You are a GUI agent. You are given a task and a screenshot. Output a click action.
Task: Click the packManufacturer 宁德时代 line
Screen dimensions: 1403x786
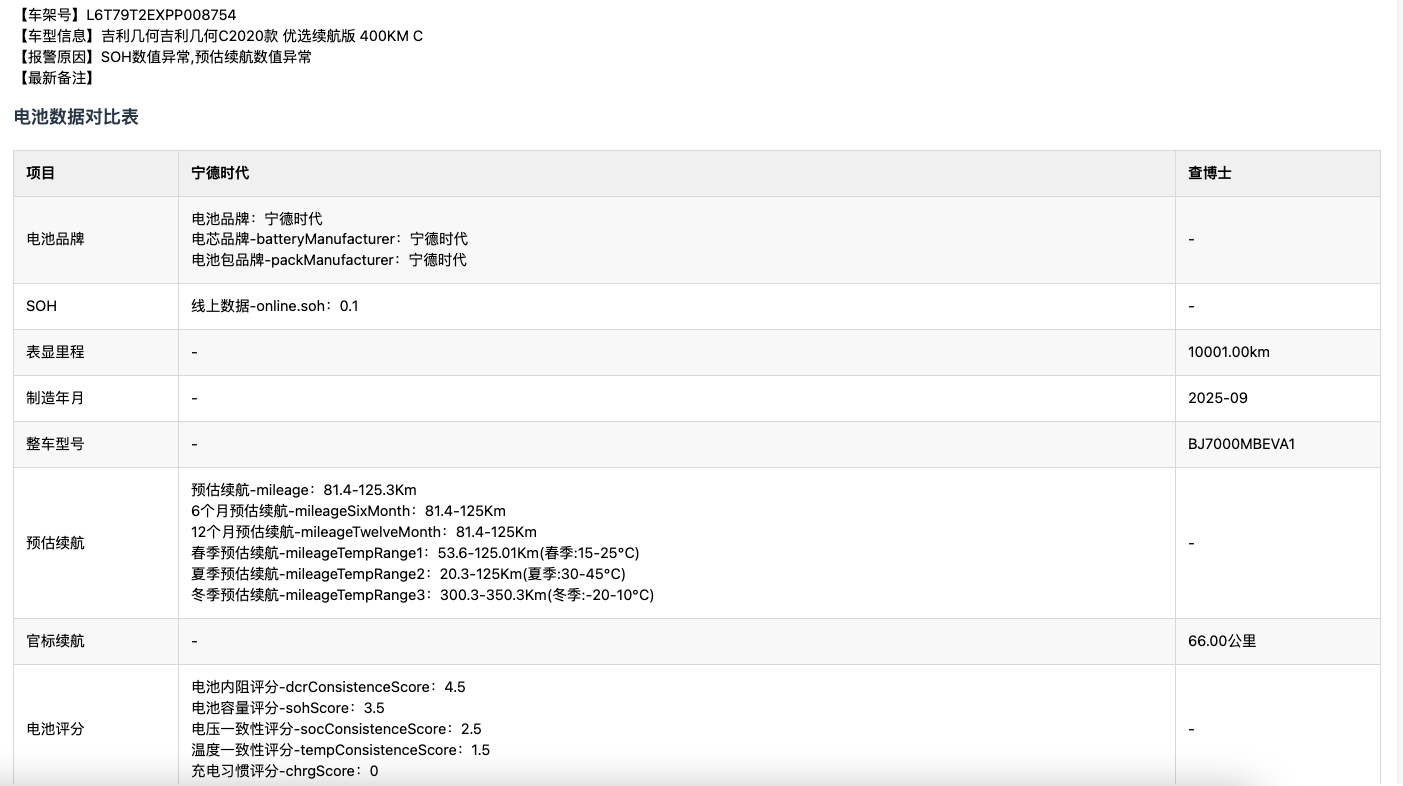(328, 261)
